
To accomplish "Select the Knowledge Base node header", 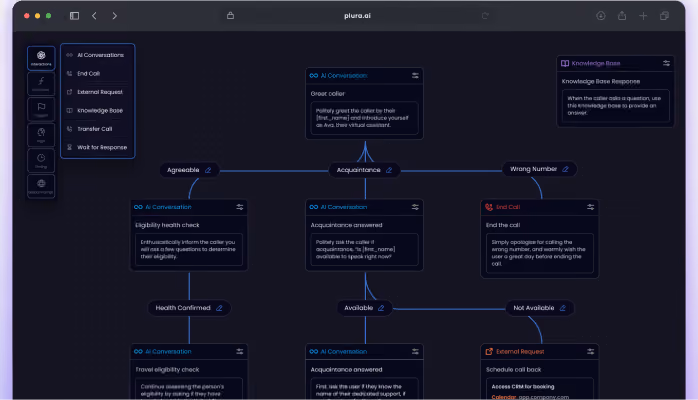I will (x=615, y=63).
